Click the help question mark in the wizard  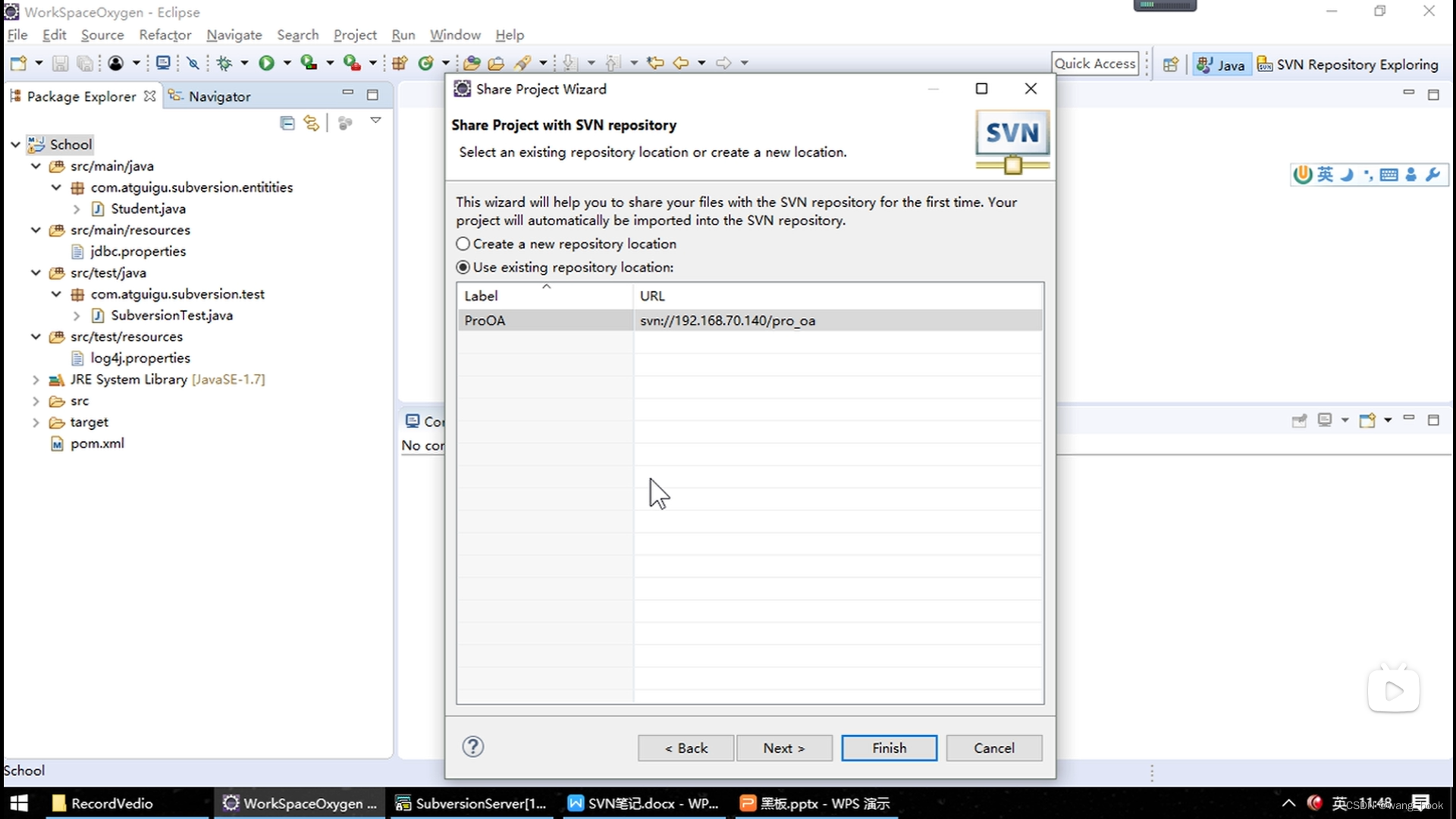point(473,747)
